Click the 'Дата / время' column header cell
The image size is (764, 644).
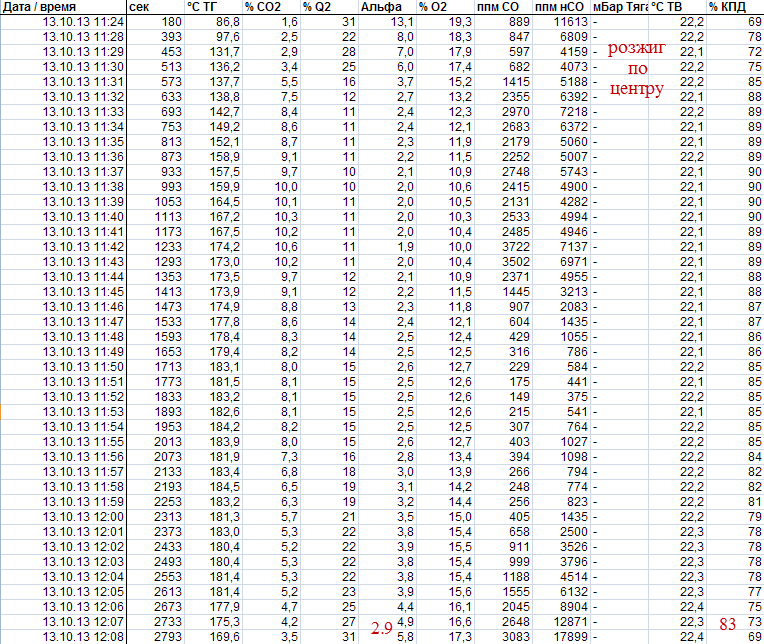point(40,7)
